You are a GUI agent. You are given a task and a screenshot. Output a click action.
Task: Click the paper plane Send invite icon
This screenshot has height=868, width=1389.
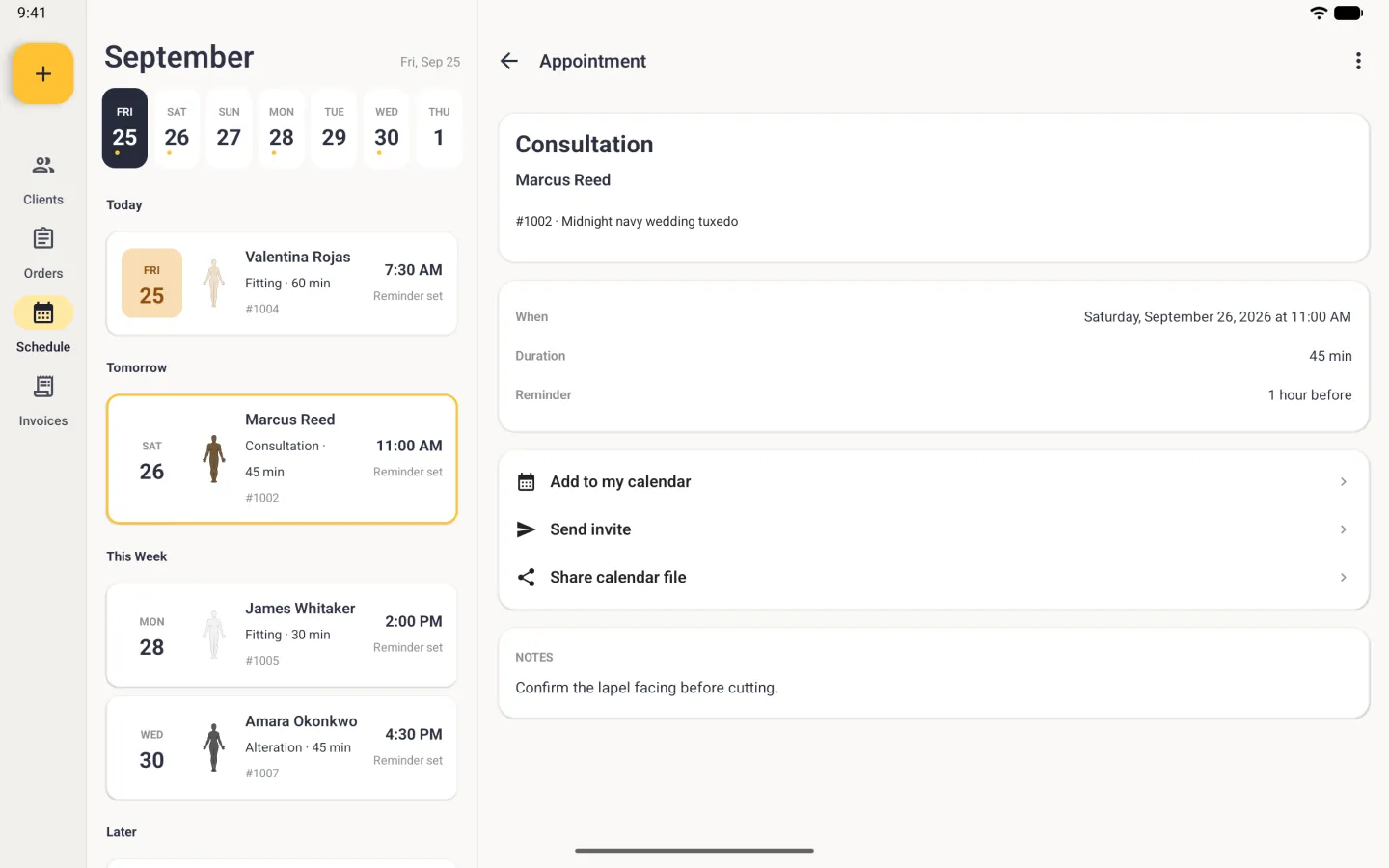pos(526,529)
